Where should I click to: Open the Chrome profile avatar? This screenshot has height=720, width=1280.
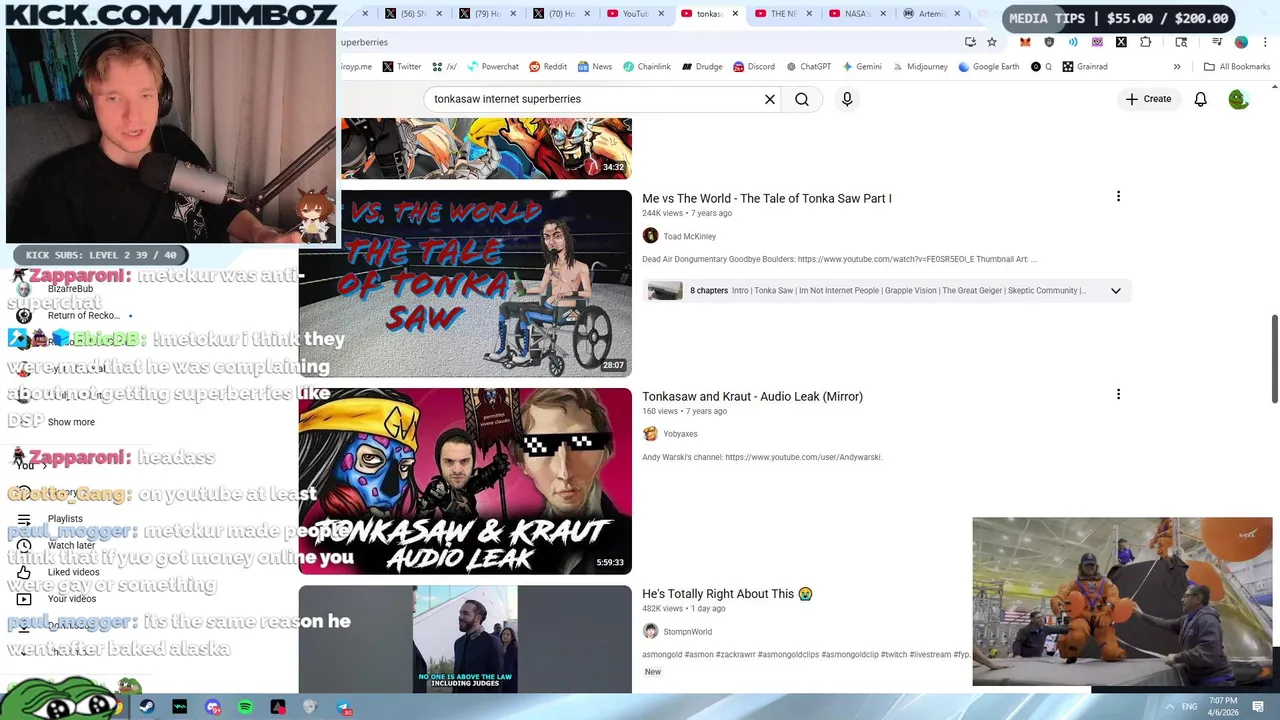[x=1241, y=42]
